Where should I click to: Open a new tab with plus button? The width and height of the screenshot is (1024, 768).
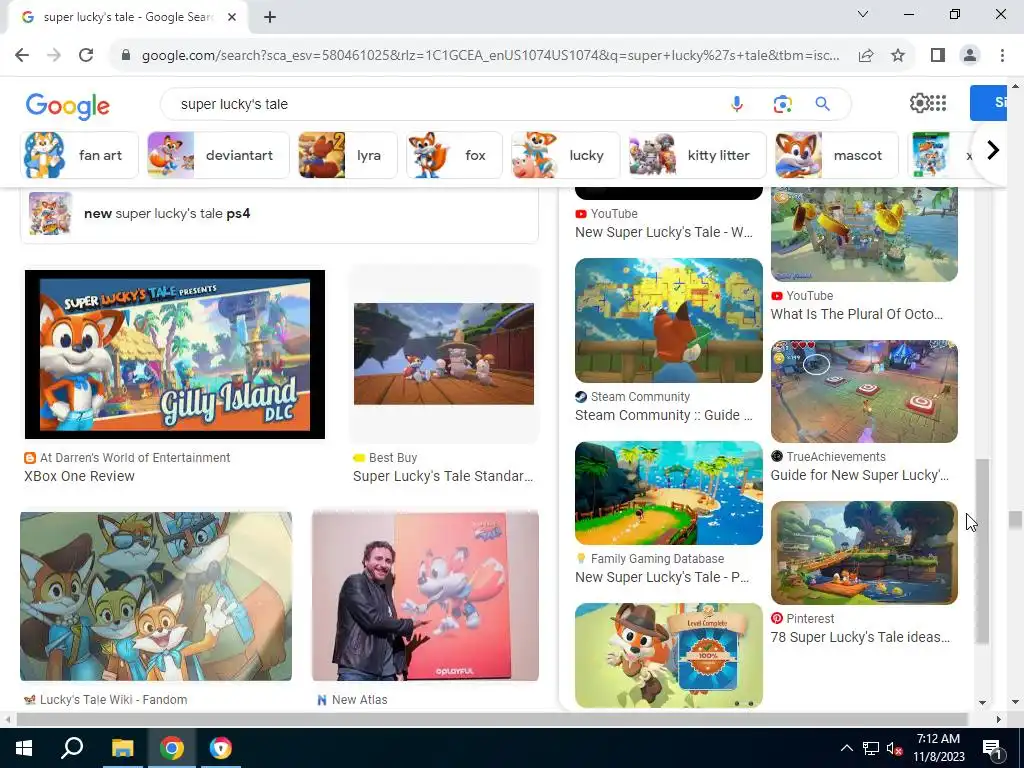click(270, 17)
